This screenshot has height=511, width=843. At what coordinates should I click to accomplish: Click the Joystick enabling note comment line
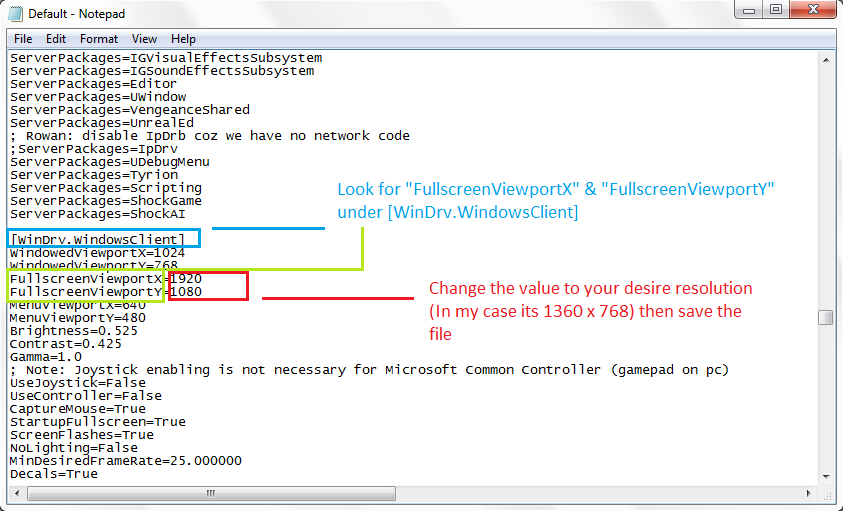369,370
